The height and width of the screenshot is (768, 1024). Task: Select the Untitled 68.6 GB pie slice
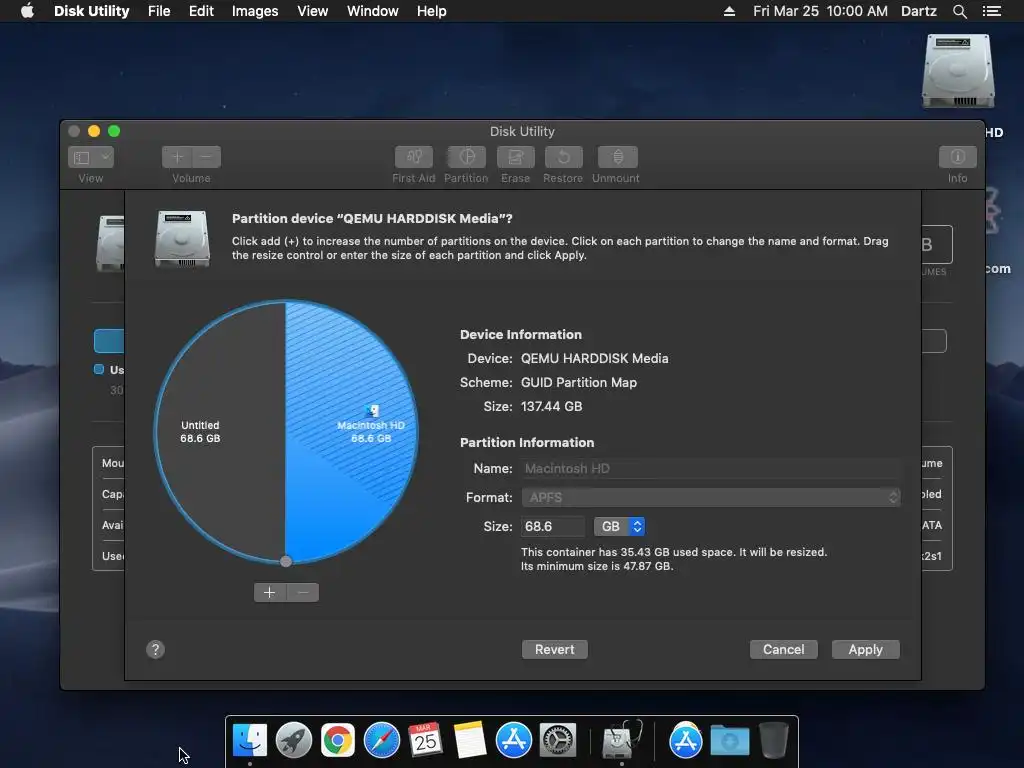click(x=220, y=431)
